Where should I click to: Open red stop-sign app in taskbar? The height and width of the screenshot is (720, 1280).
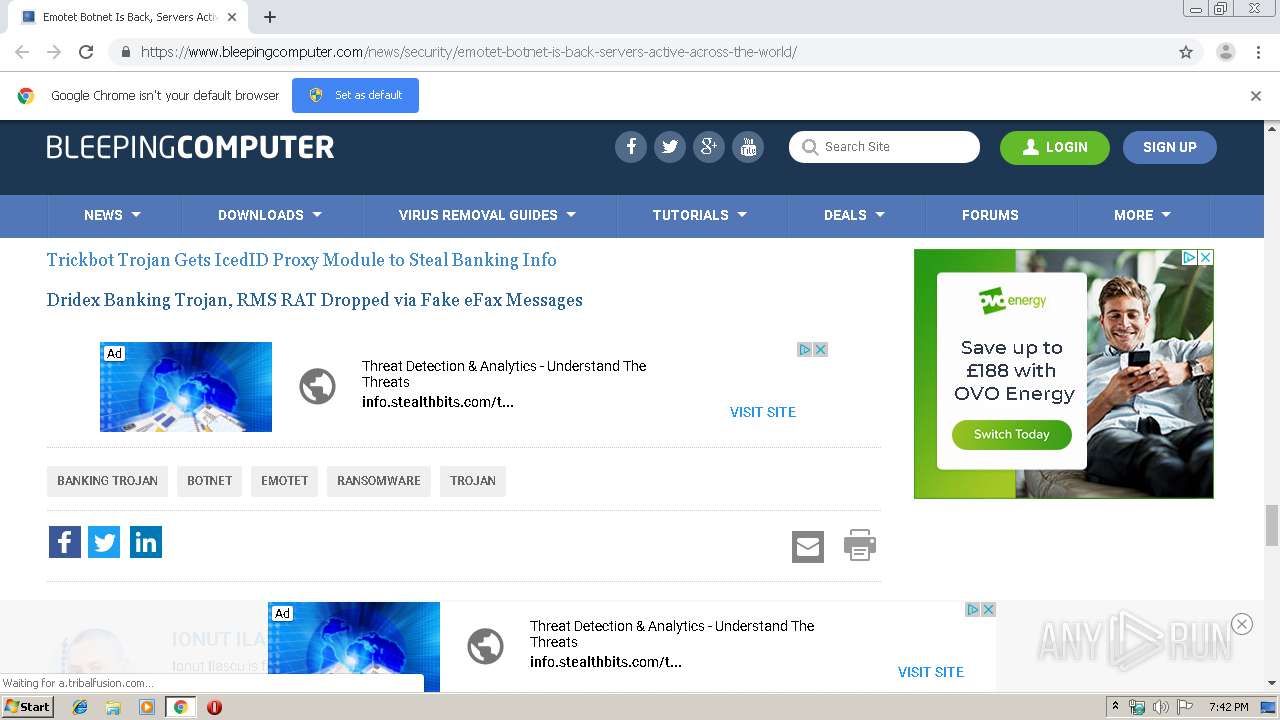click(214, 707)
